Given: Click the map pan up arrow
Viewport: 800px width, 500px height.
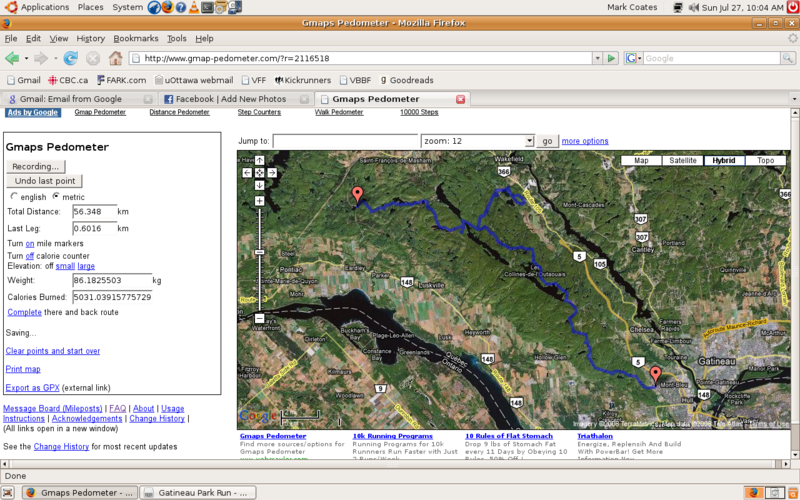Looking at the screenshot, I should (260, 160).
